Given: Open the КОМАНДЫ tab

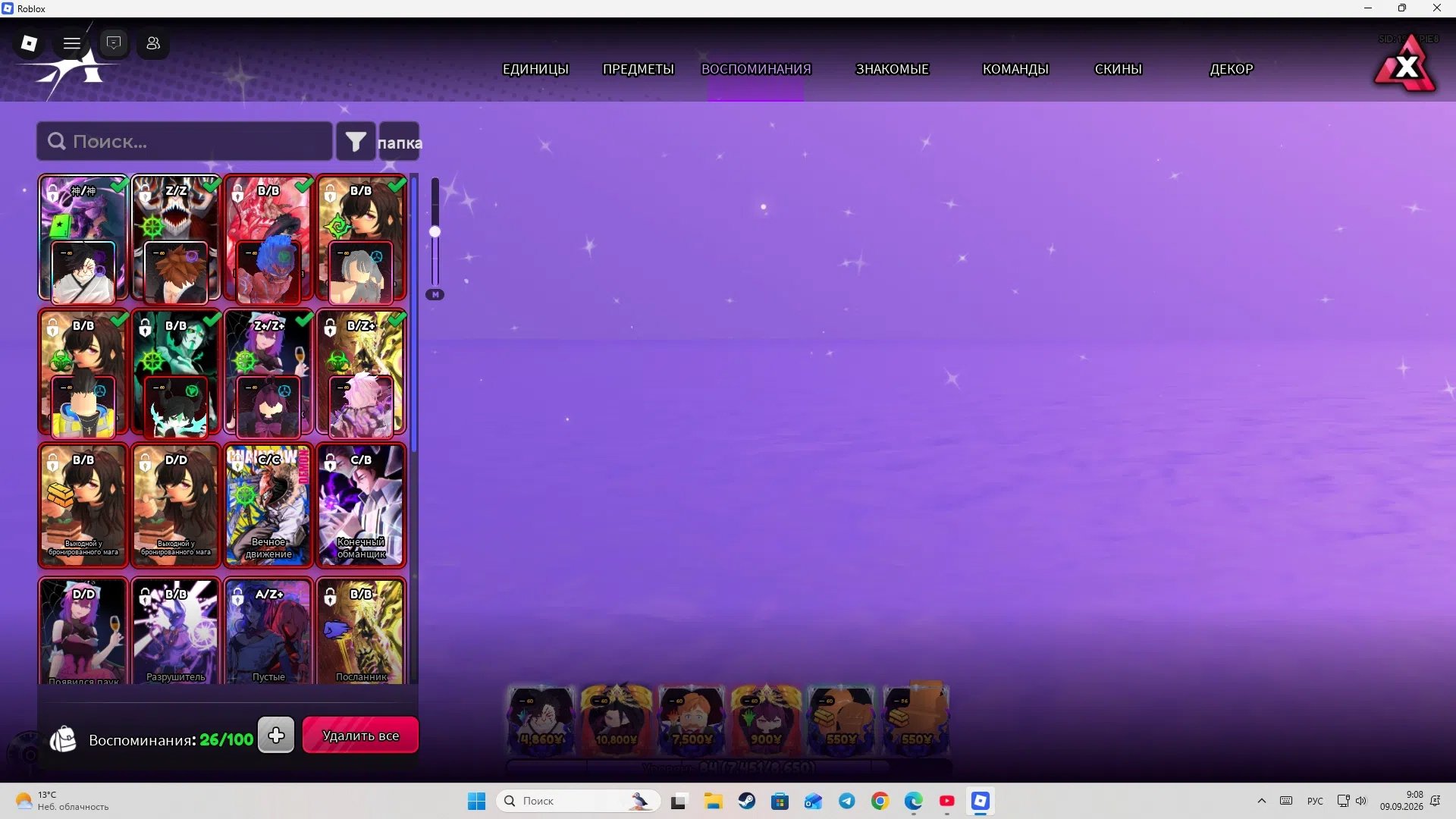Looking at the screenshot, I should pos(1015,69).
